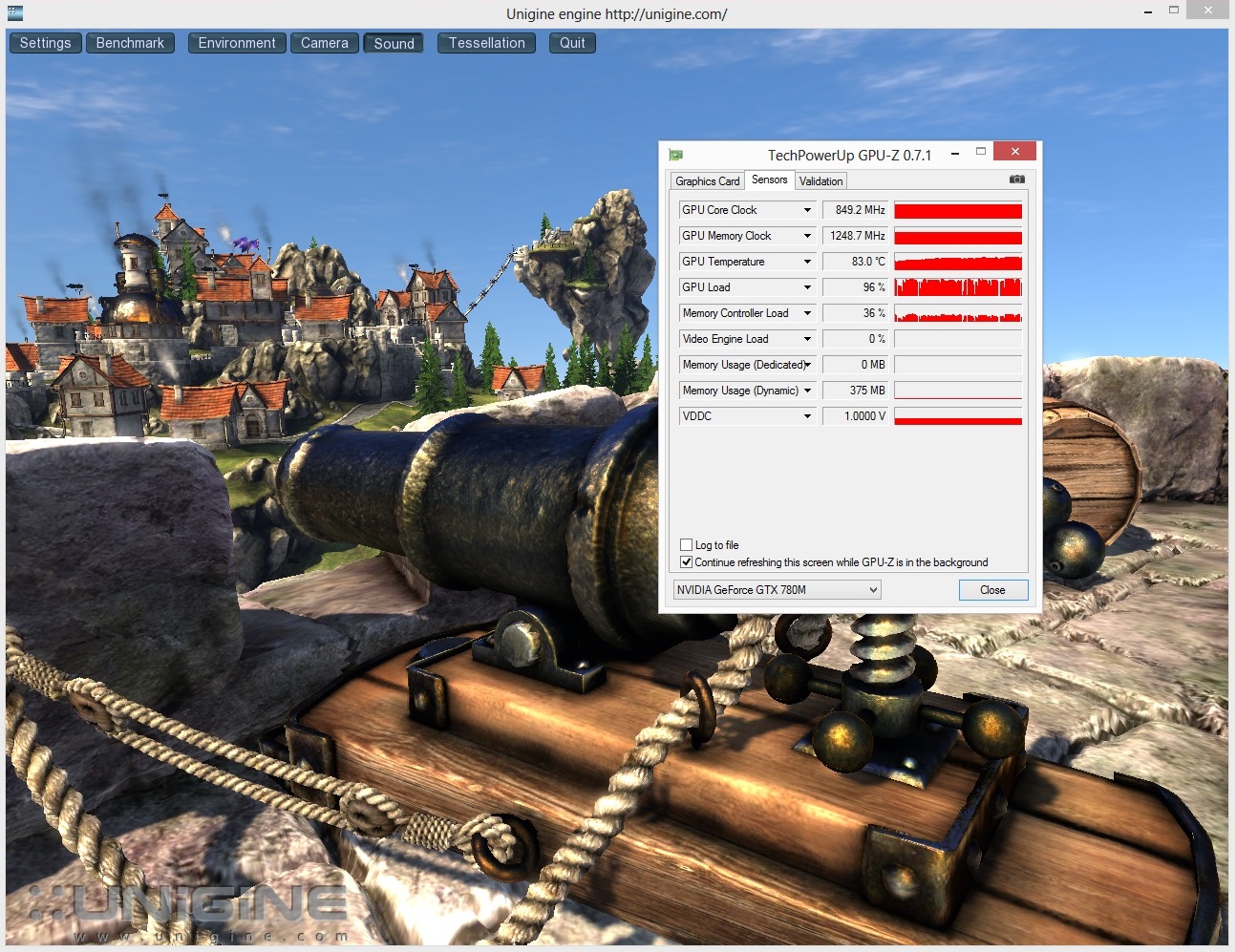
Task: Toggle the Sound button
Action: [394, 43]
